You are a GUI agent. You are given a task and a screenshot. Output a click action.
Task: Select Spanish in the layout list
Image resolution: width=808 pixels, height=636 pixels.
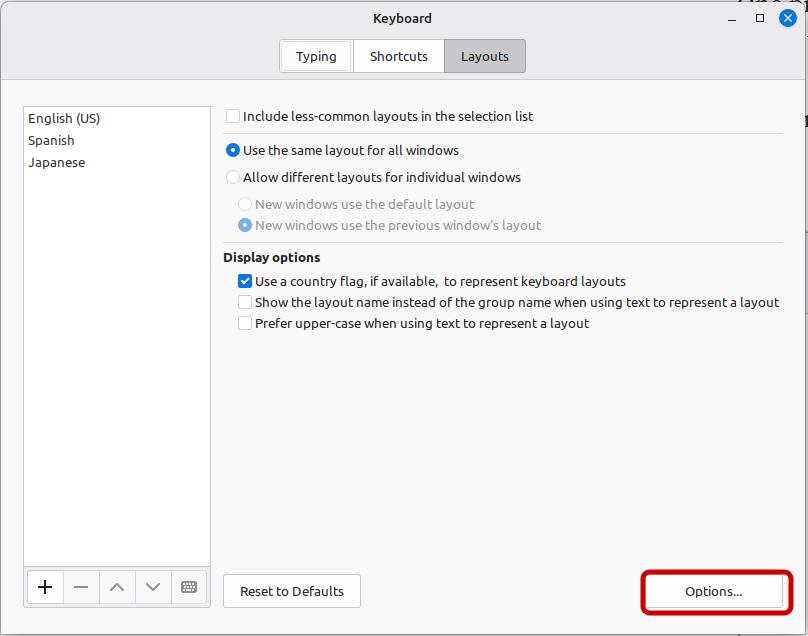pos(117,141)
